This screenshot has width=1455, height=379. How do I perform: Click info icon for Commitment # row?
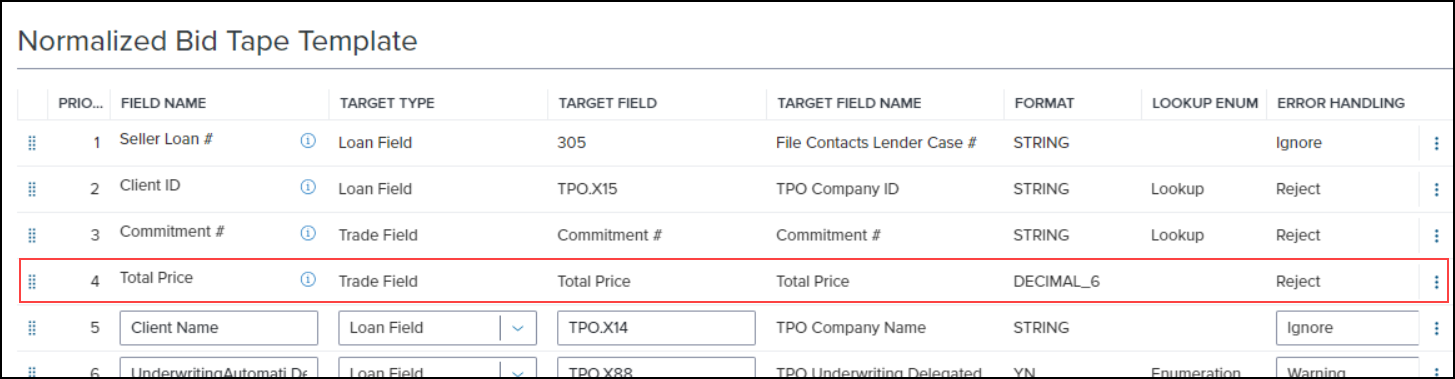coord(308,233)
